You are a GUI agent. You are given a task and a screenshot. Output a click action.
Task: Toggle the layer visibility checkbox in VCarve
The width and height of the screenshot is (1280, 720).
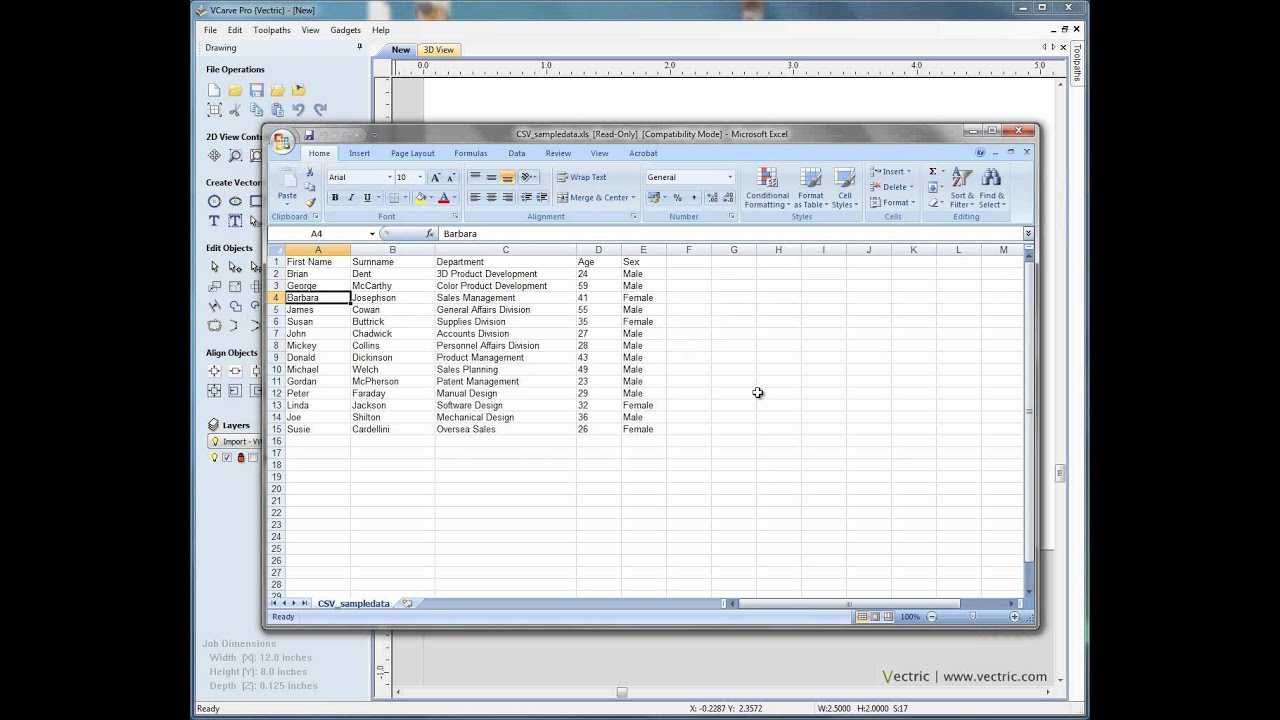point(227,457)
